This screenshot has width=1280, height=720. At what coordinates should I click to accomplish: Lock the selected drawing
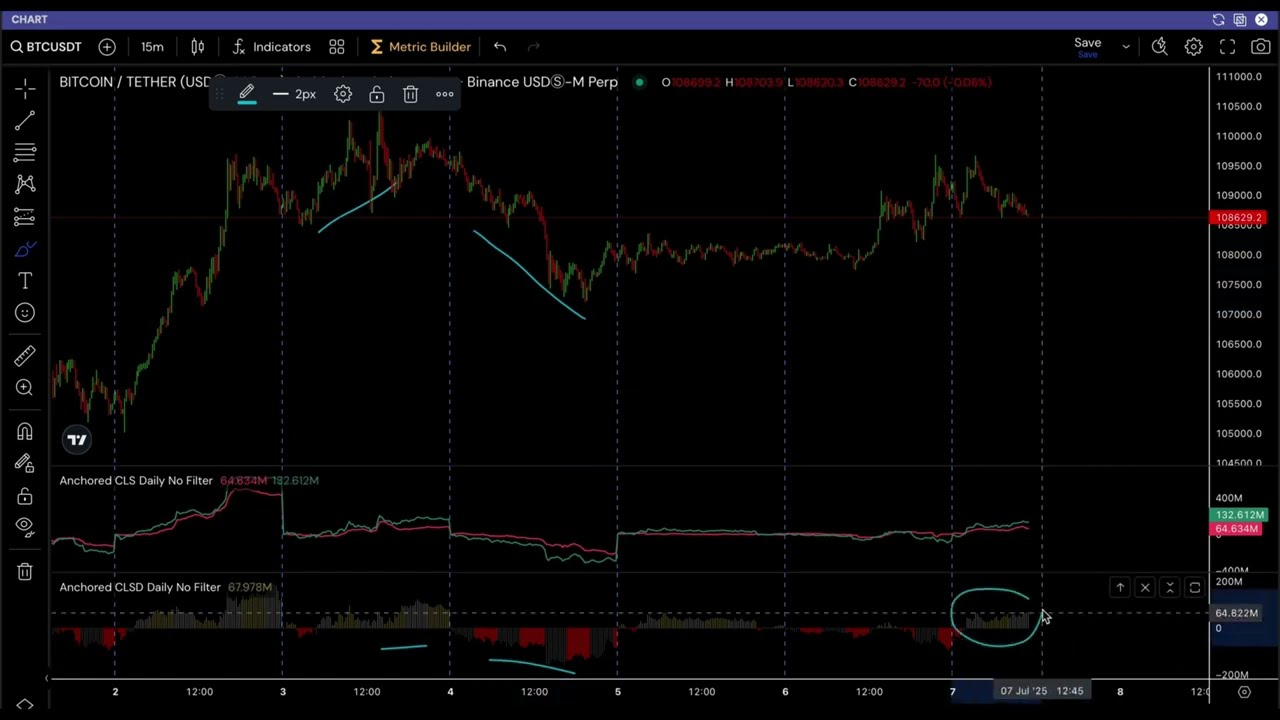click(x=377, y=94)
